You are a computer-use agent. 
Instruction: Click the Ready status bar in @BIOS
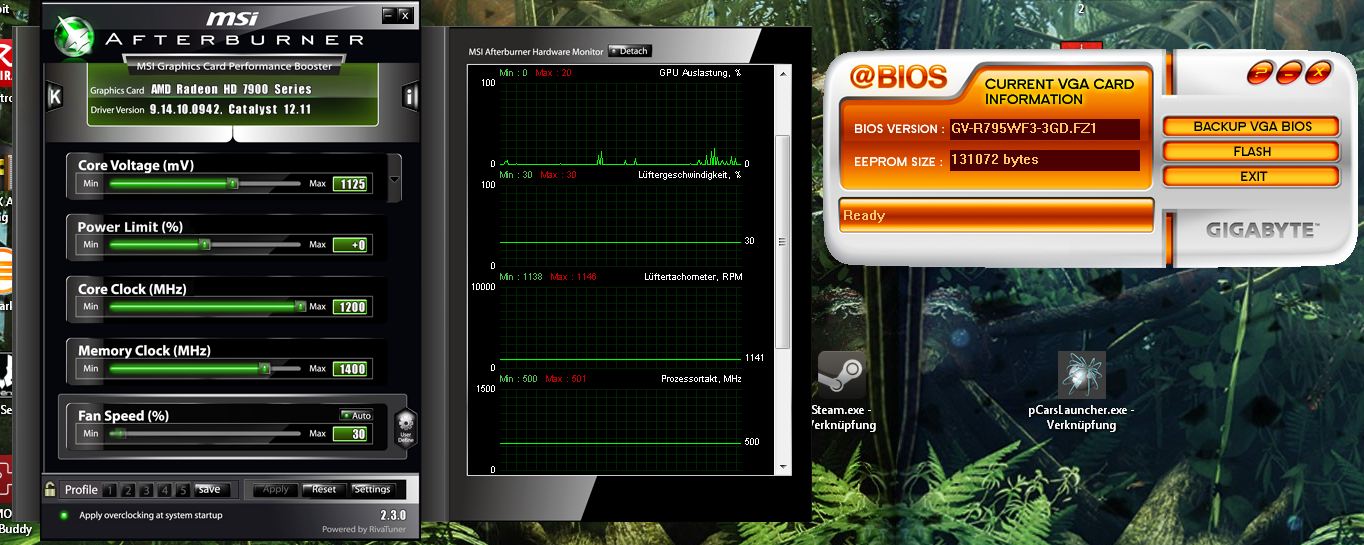pyautogui.click(x=996, y=215)
